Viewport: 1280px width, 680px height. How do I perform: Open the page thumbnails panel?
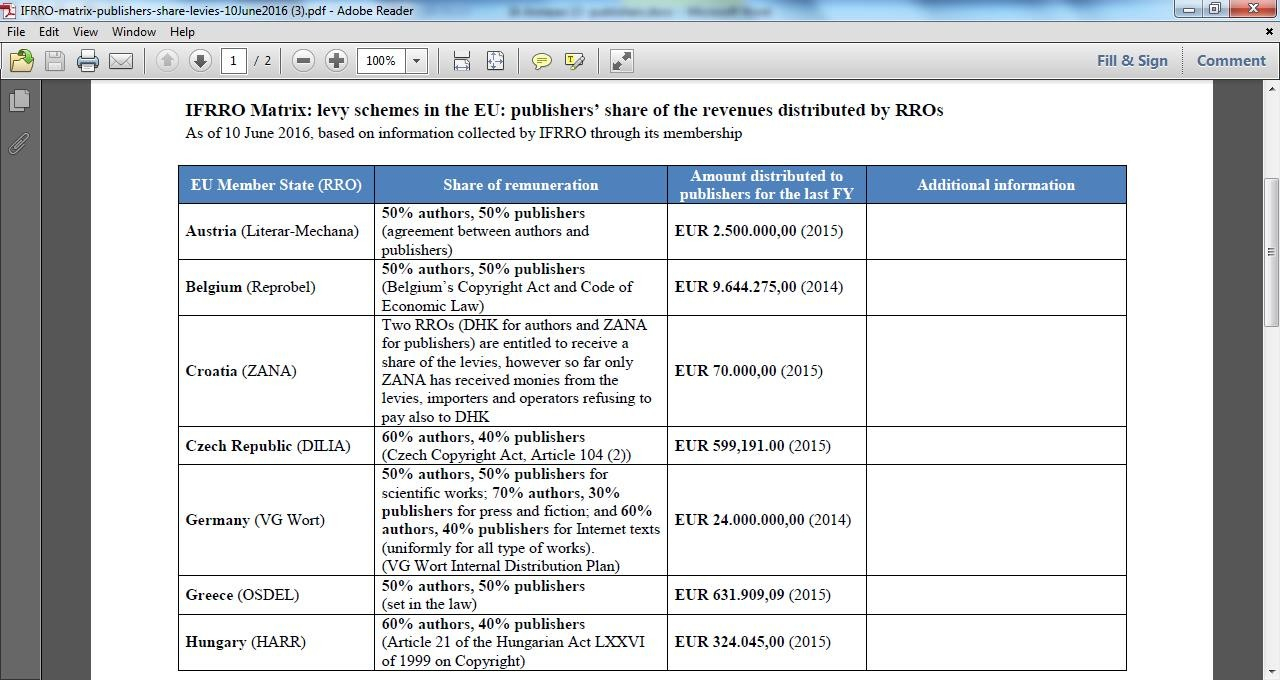tap(19, 100)
